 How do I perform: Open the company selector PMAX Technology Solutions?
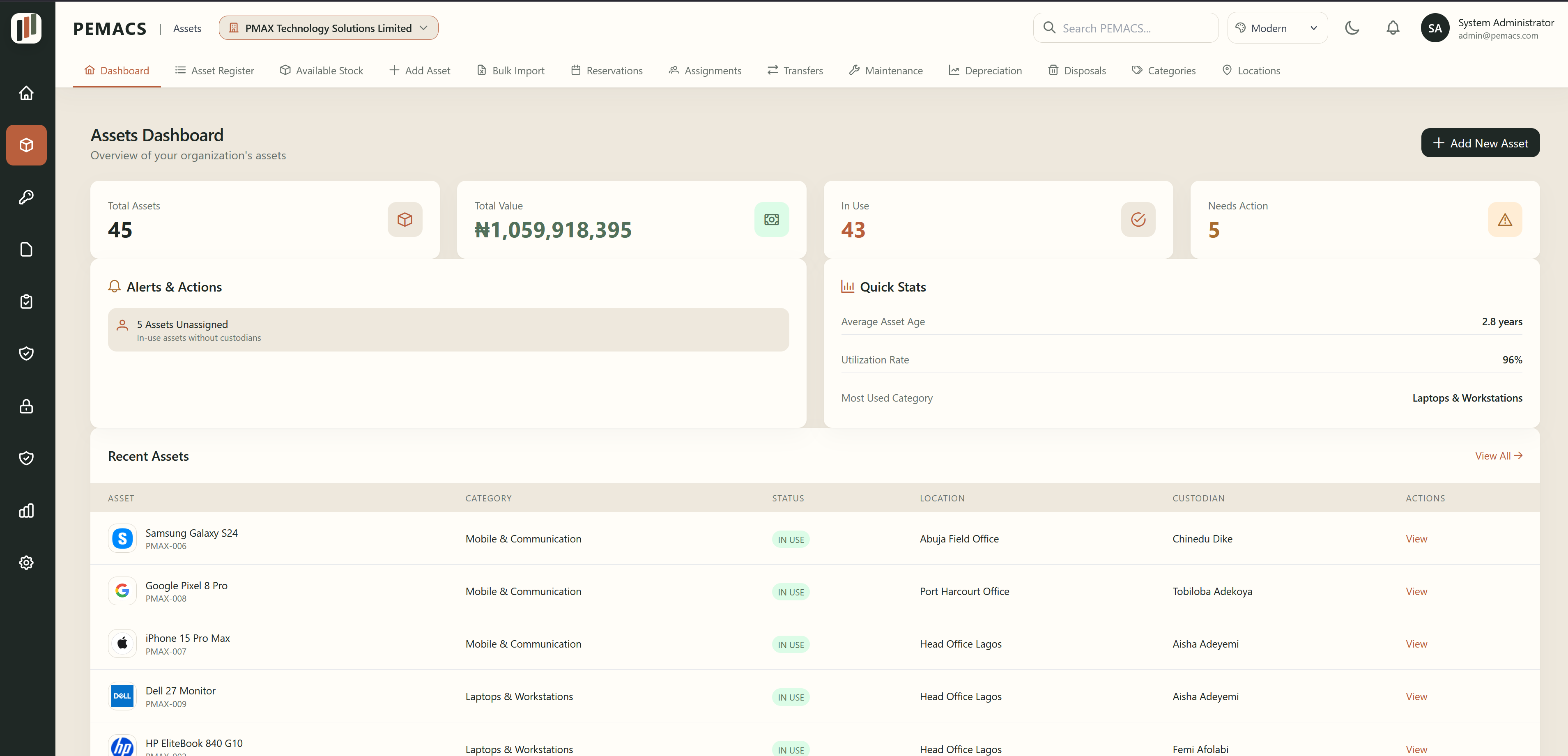pyautogui.click(x=329, y=28)
